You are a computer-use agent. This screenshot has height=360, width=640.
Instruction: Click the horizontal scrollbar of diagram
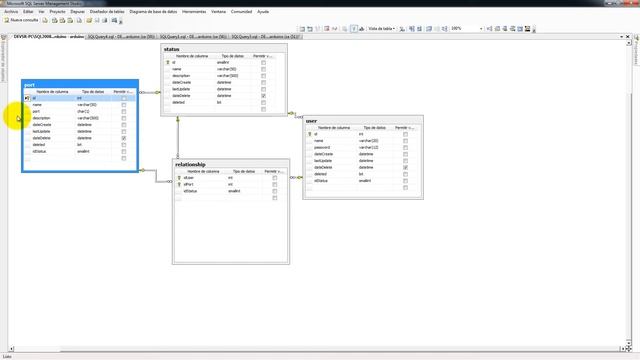click(318, 349)
